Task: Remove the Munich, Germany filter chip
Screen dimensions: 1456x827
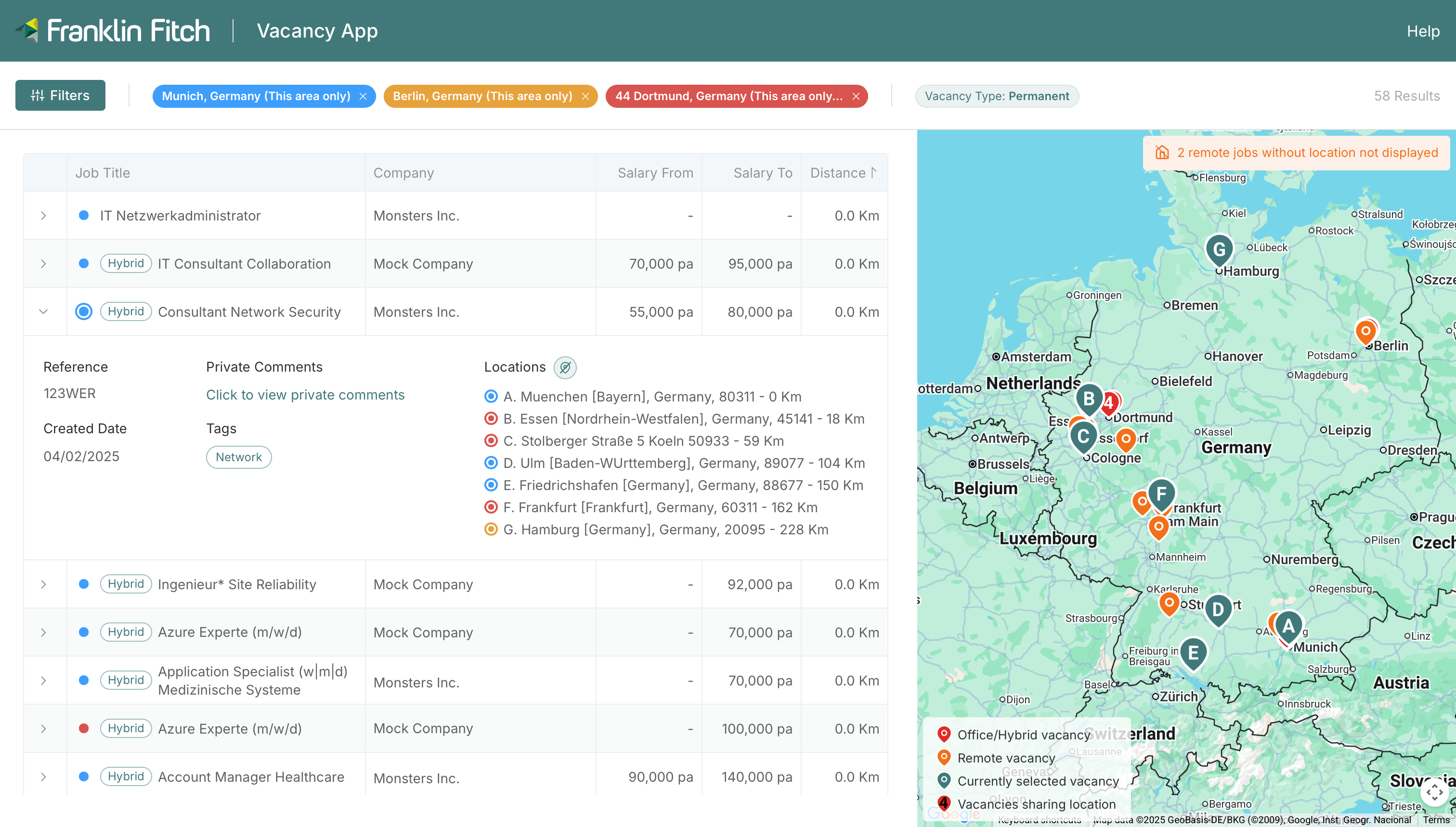Action: [363, 96]
